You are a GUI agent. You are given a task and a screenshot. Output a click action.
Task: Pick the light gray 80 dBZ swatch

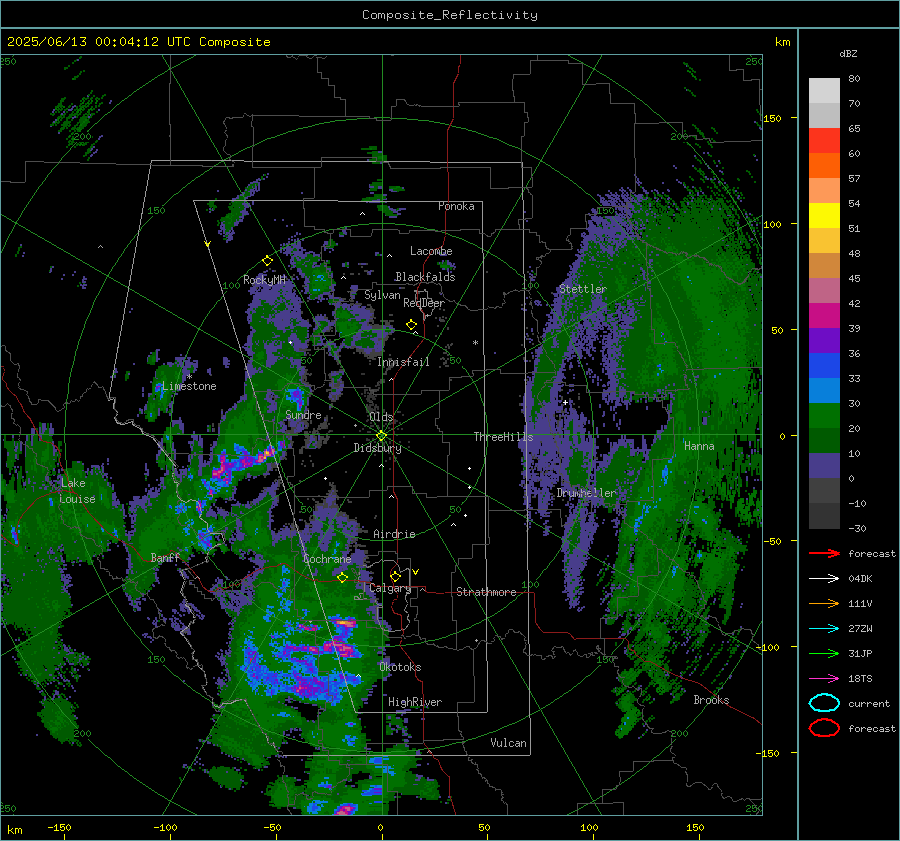824,91
